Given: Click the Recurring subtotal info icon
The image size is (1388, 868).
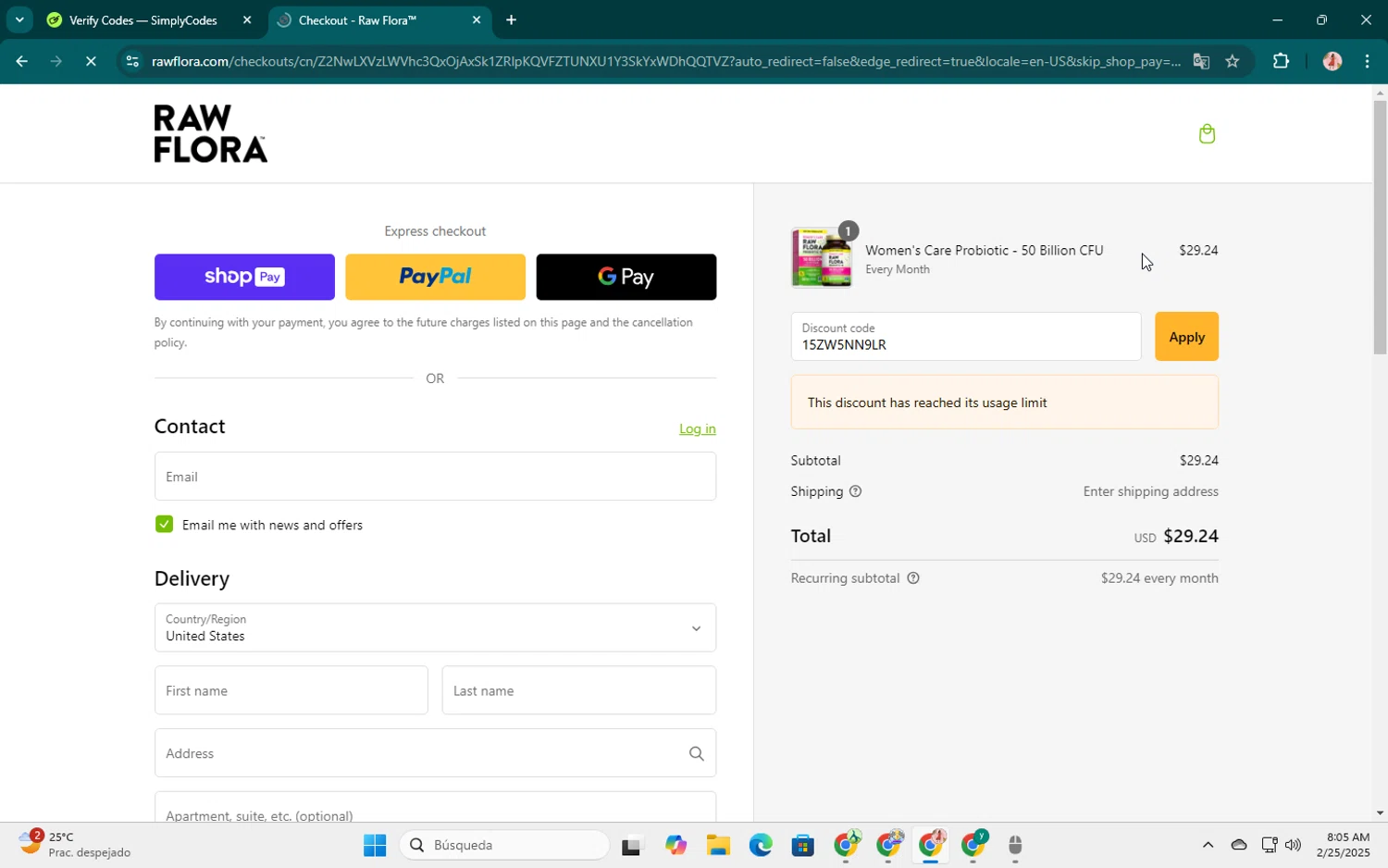Looking at the screenshot, I should pos(913,578).
